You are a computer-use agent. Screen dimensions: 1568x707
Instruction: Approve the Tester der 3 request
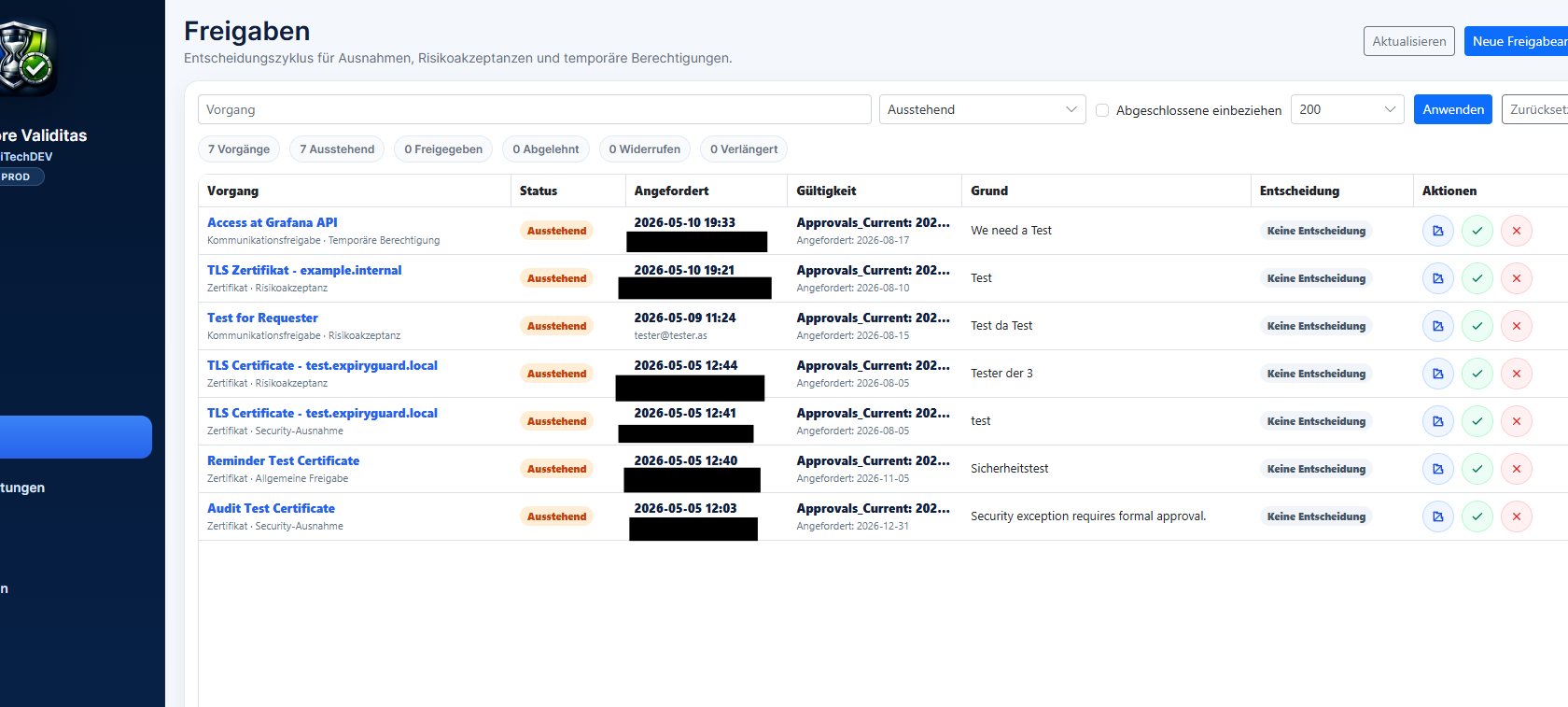[x=1477, y=374]
